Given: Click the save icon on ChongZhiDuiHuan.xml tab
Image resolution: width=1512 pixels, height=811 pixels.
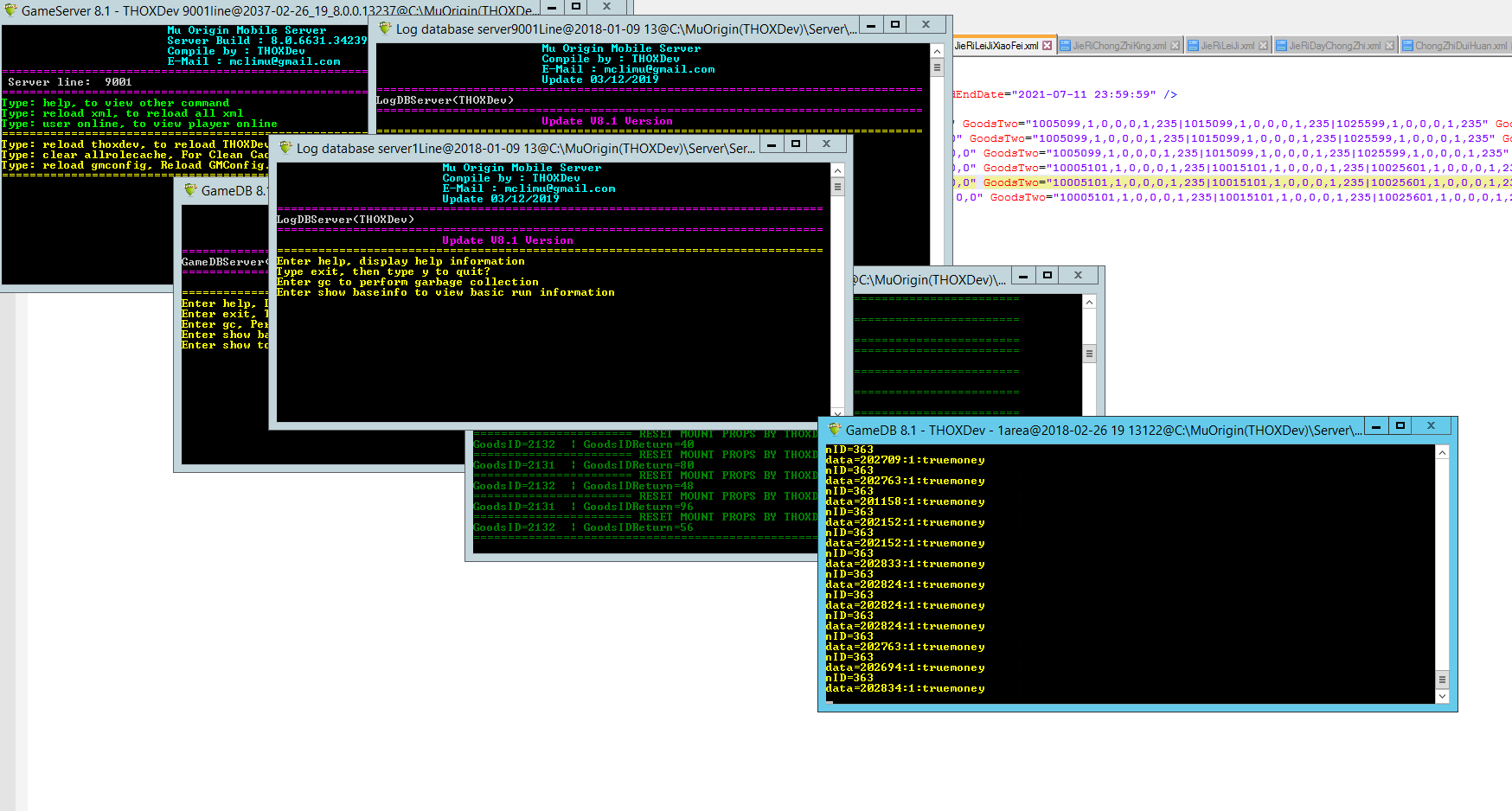Looking at the screenshot, I should click(x=1407, y=46).
